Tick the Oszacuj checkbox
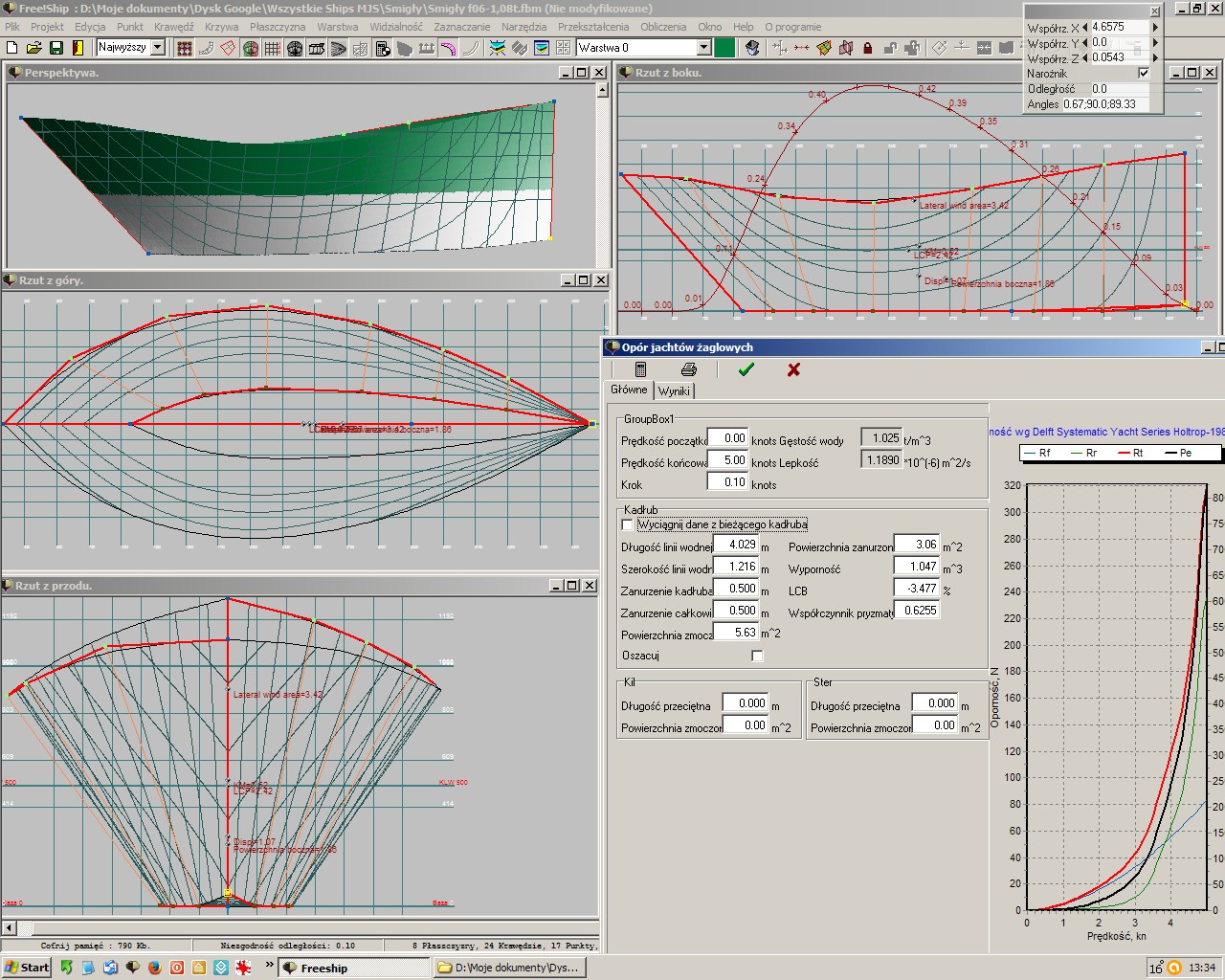 [757, 656]
